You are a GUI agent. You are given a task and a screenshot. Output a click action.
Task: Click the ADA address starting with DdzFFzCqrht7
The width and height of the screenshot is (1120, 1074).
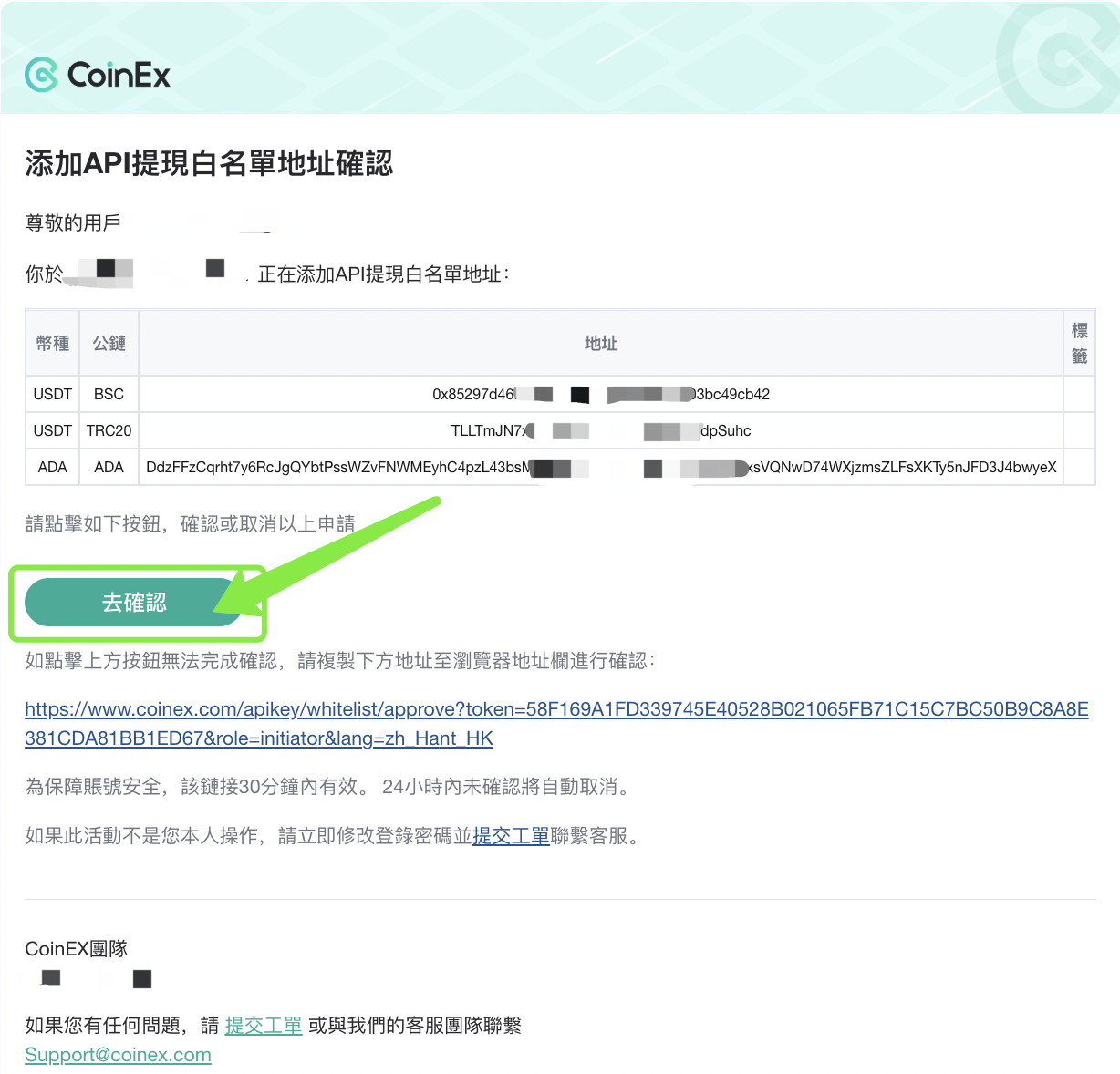601,468
